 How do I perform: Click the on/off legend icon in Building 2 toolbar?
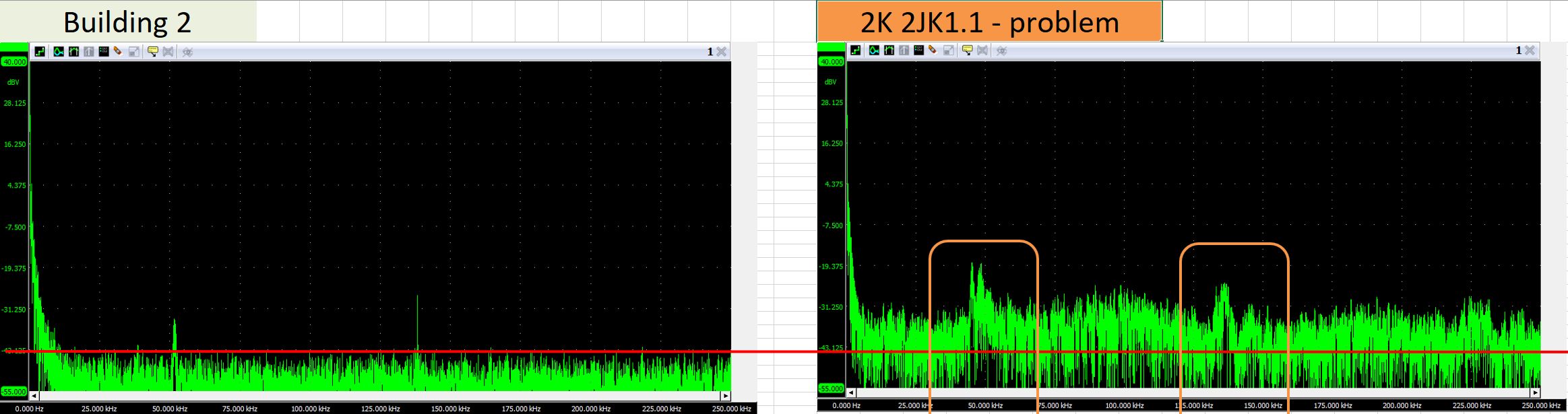pos(104,52)
